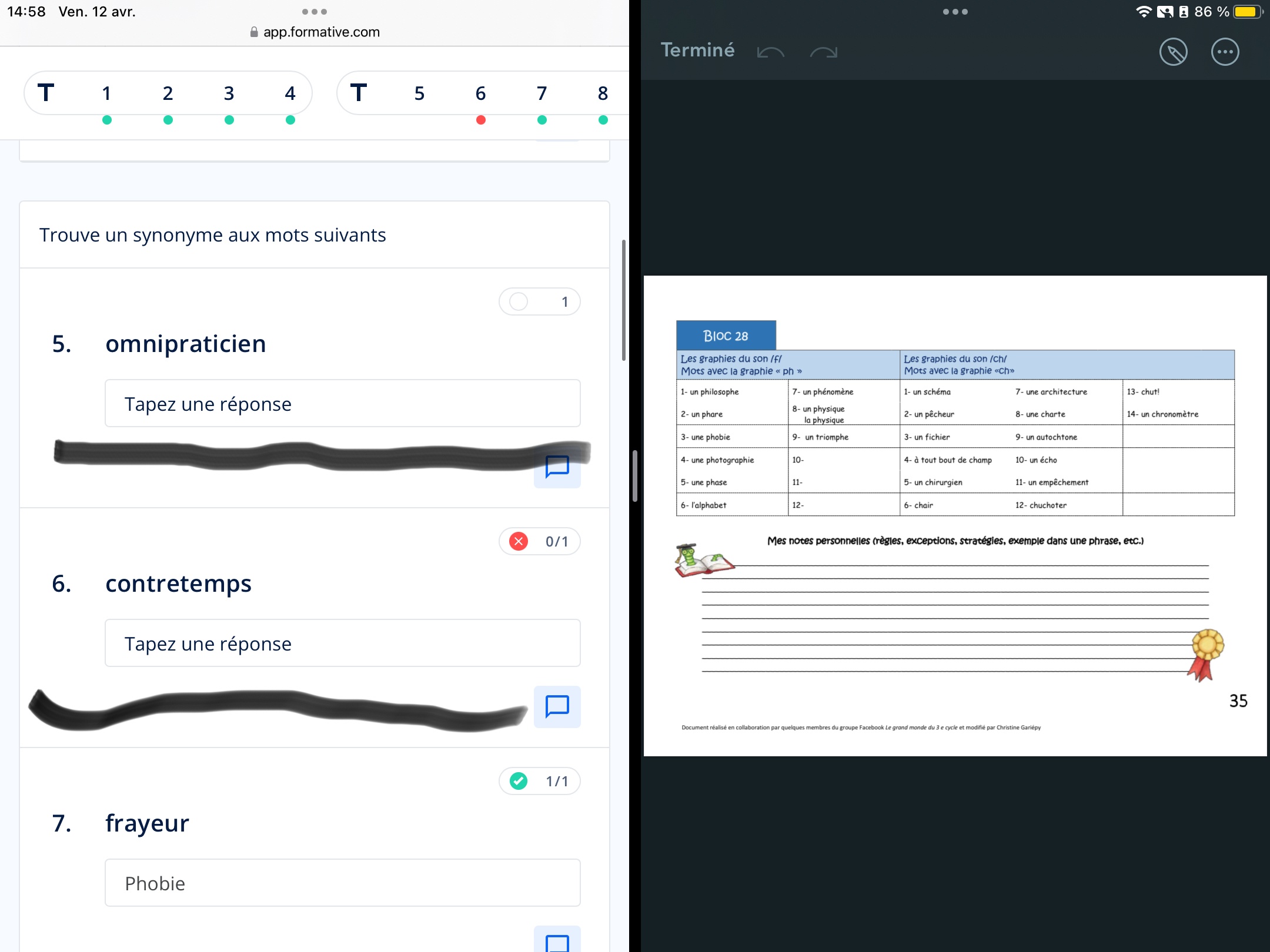Screen dimensions: 1270x952
Task: Open the circled more options menu
Action: pyautogui.click(x=1225, y=52)
